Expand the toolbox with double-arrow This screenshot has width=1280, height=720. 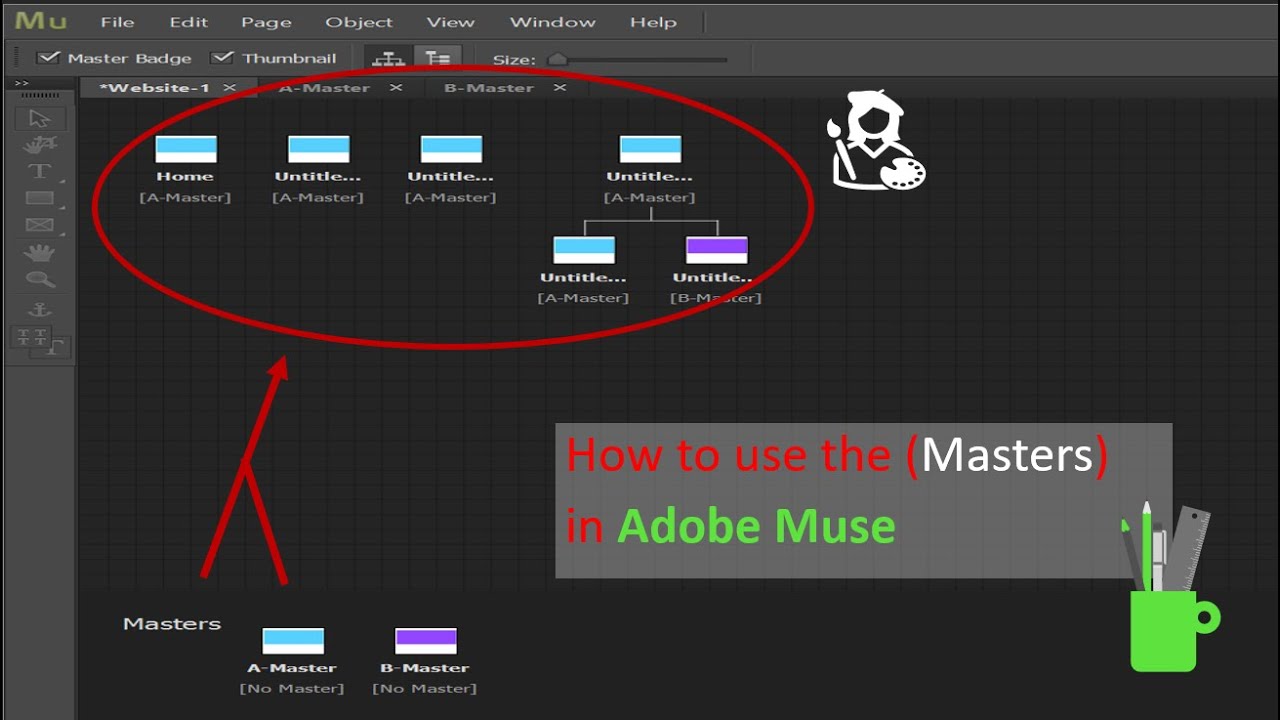point(22,83)
